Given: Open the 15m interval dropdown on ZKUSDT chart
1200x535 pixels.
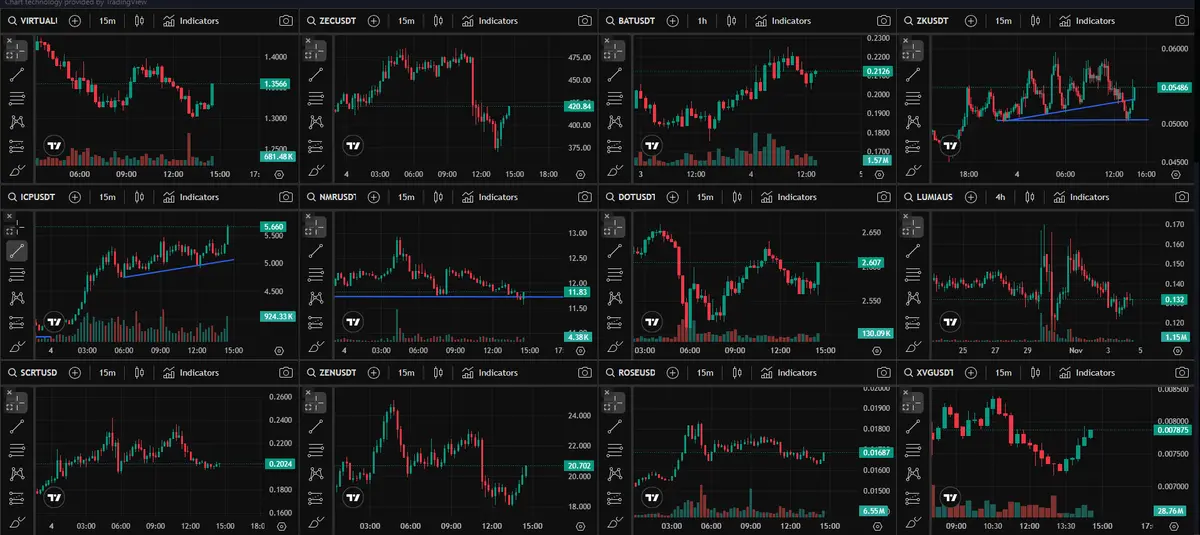Looking at the screenshot, I should click(1005, 20).
